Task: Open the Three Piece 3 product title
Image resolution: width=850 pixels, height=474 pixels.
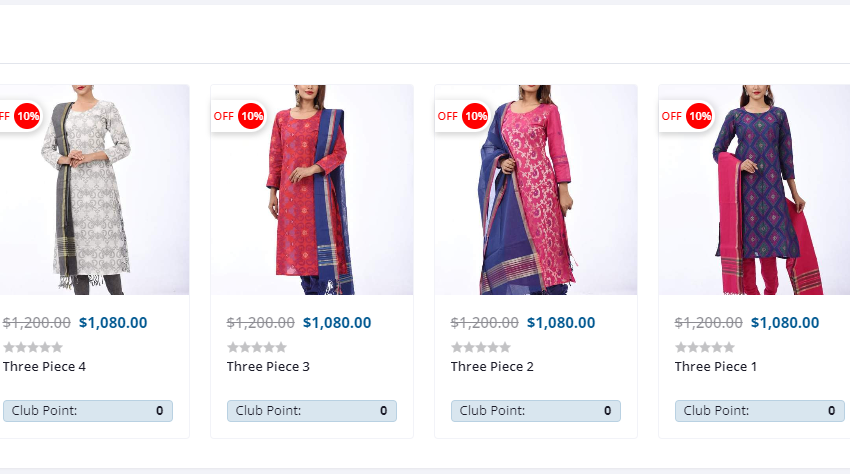Action: click(x=268, y=367)
